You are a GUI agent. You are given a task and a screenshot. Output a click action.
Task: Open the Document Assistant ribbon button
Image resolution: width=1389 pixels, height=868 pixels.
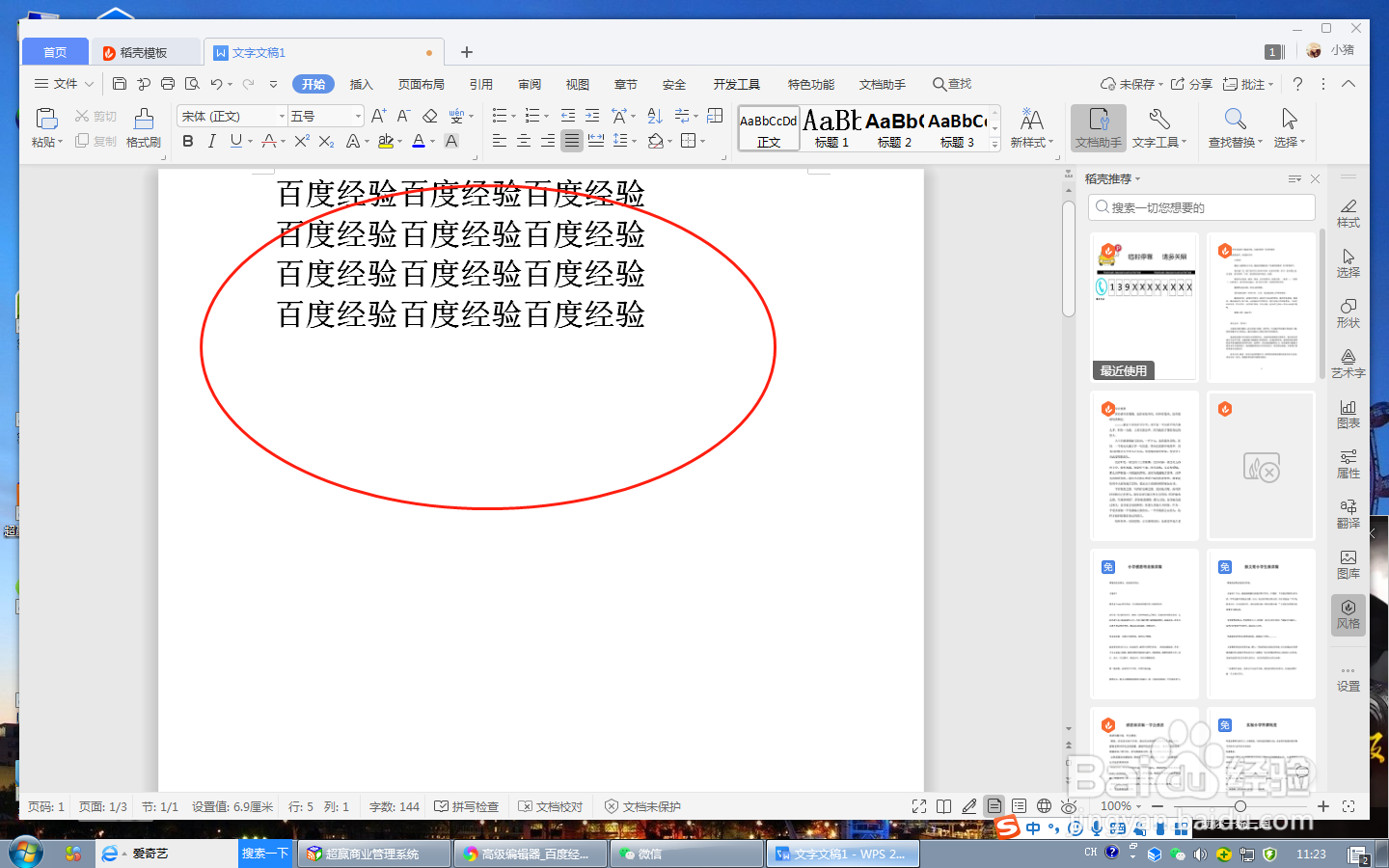click(x=1099, y=128)
